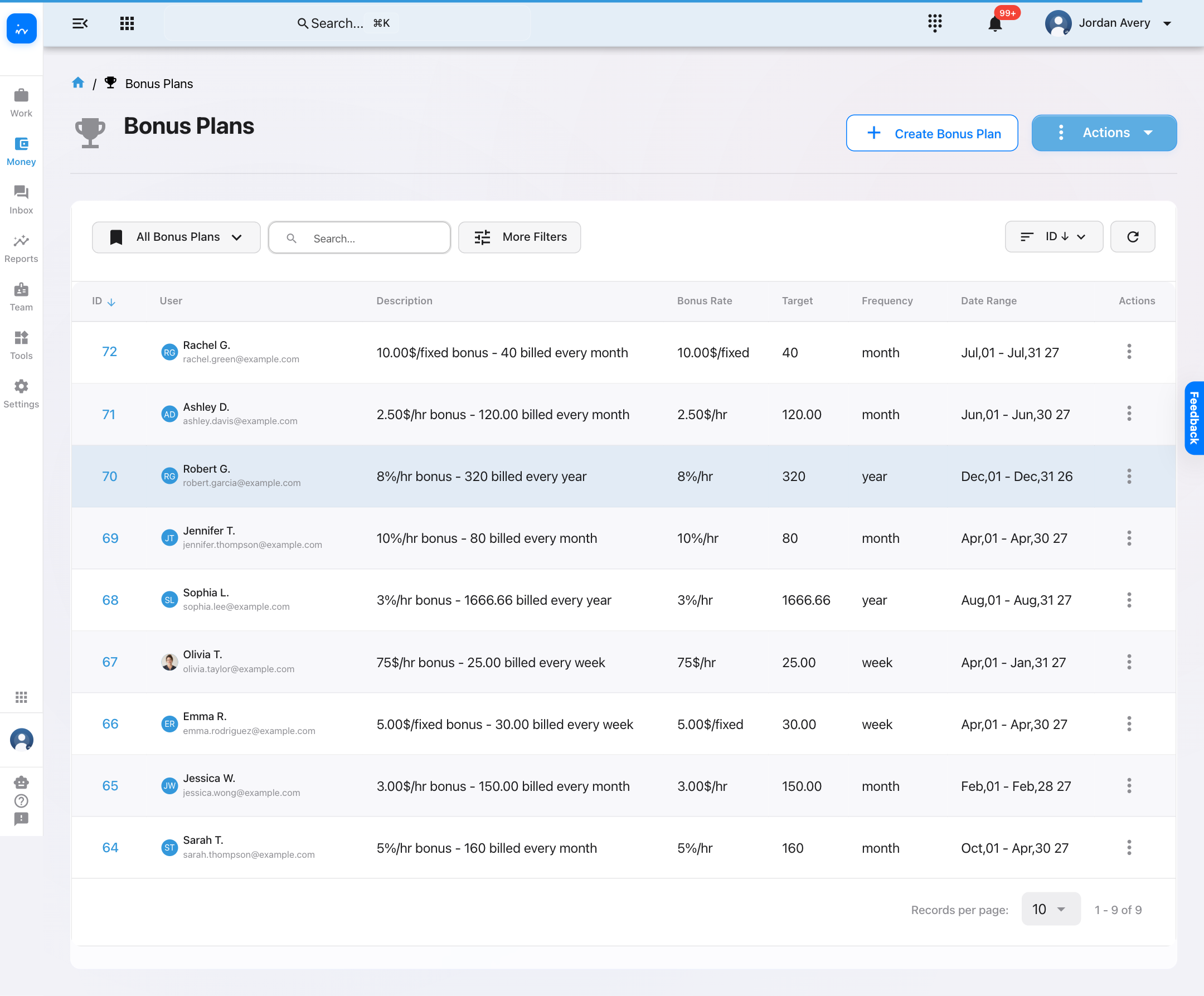Open the sidebar bot assistant icon
1204x996 pixels.
tap(21, 782)
